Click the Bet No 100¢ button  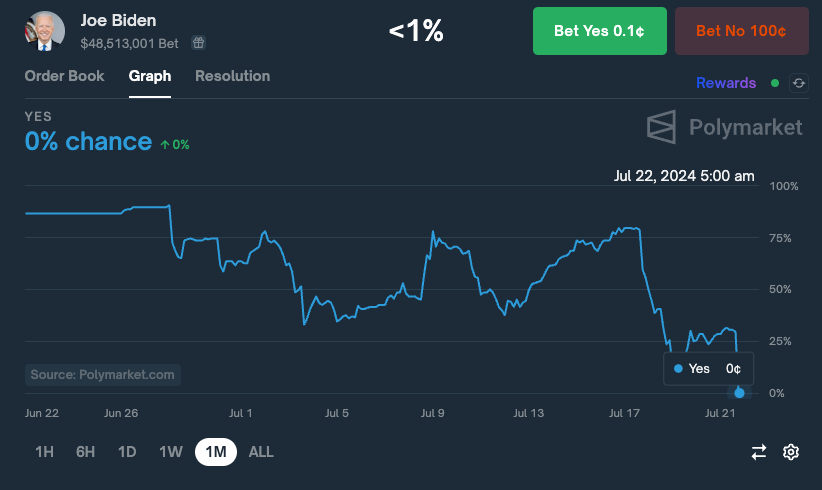pyautogui.click(x=742, y=31)
